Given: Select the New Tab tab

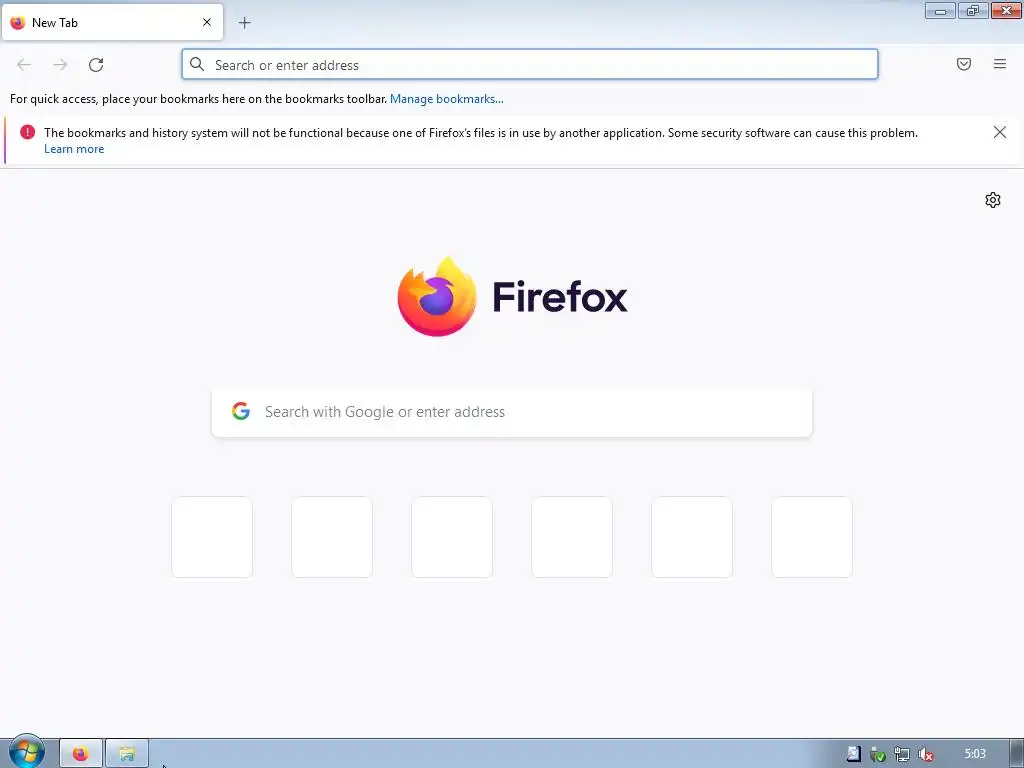Looking at the screenshot, I should (112, 22).
